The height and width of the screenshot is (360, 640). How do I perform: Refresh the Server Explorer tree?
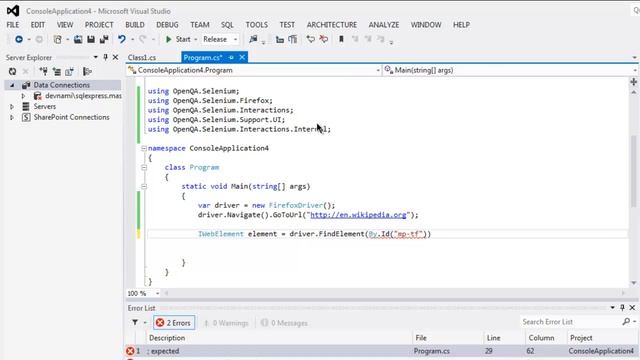pos(12,71)
